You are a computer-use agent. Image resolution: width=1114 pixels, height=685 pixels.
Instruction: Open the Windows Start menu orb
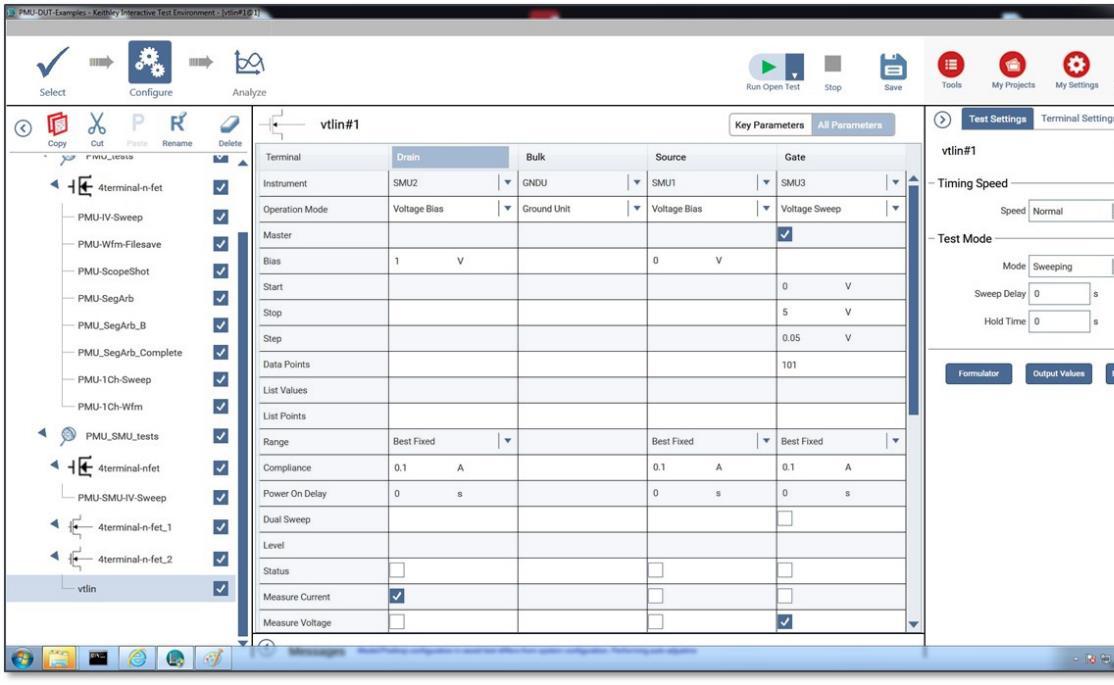tap(22, 659)
